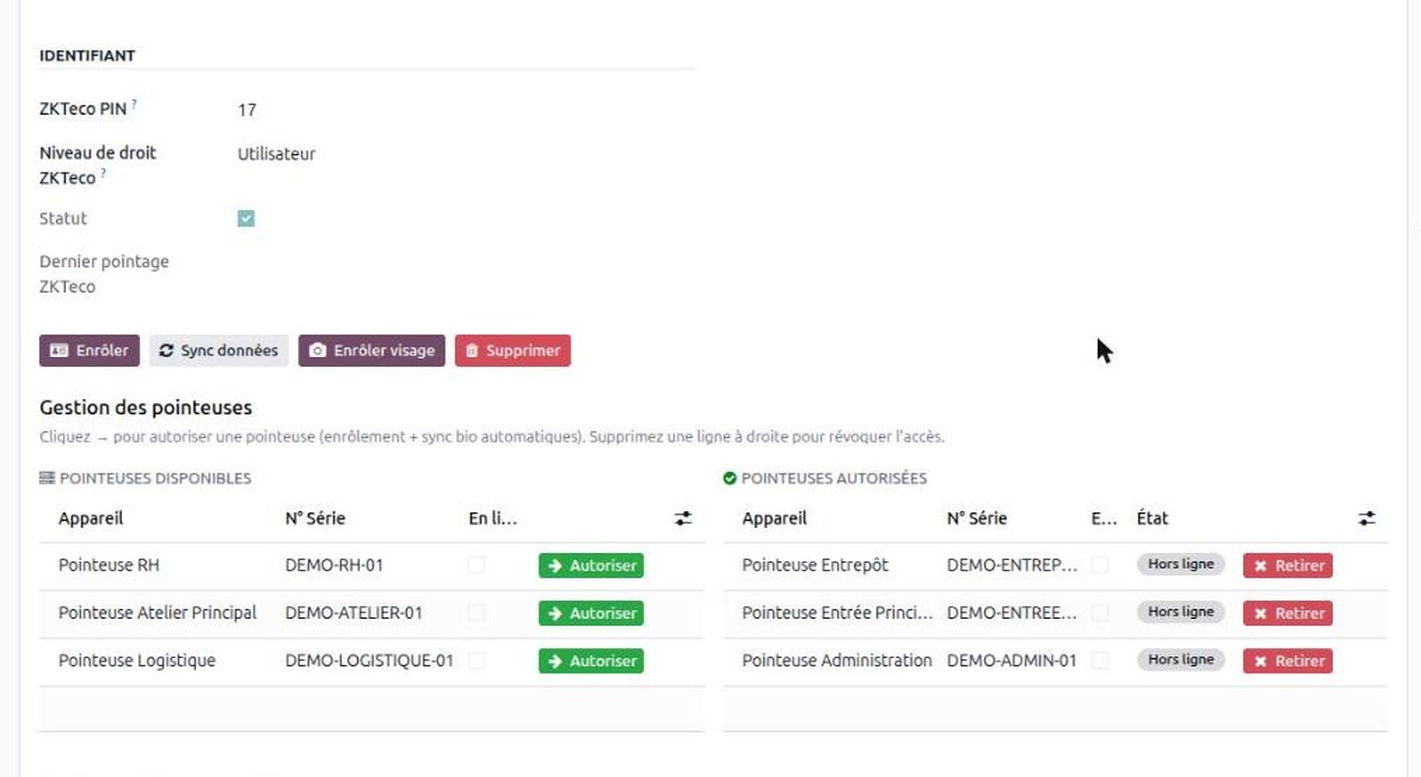
Task: Toggle the Statut checkbox
Action: 246,218
